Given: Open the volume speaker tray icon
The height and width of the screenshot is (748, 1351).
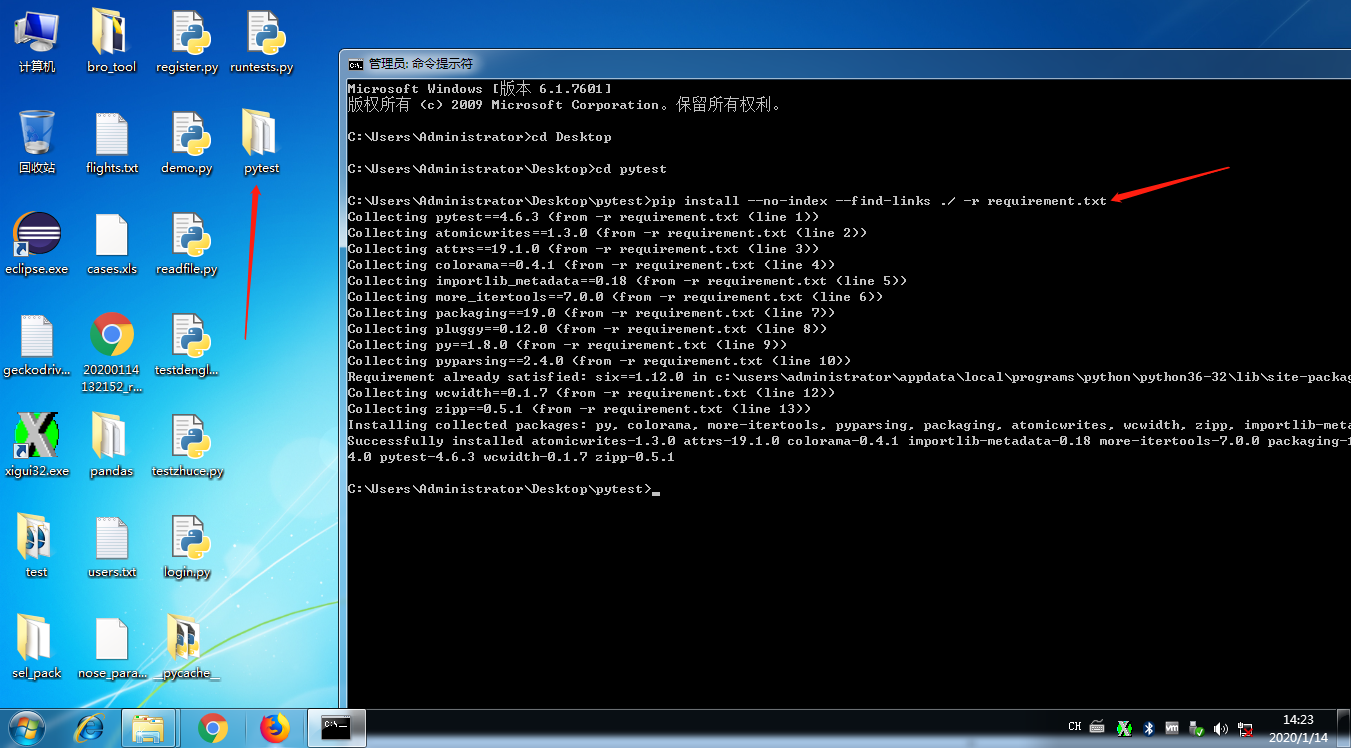Looking at the screenshot, I should (x=1221, y=728).
